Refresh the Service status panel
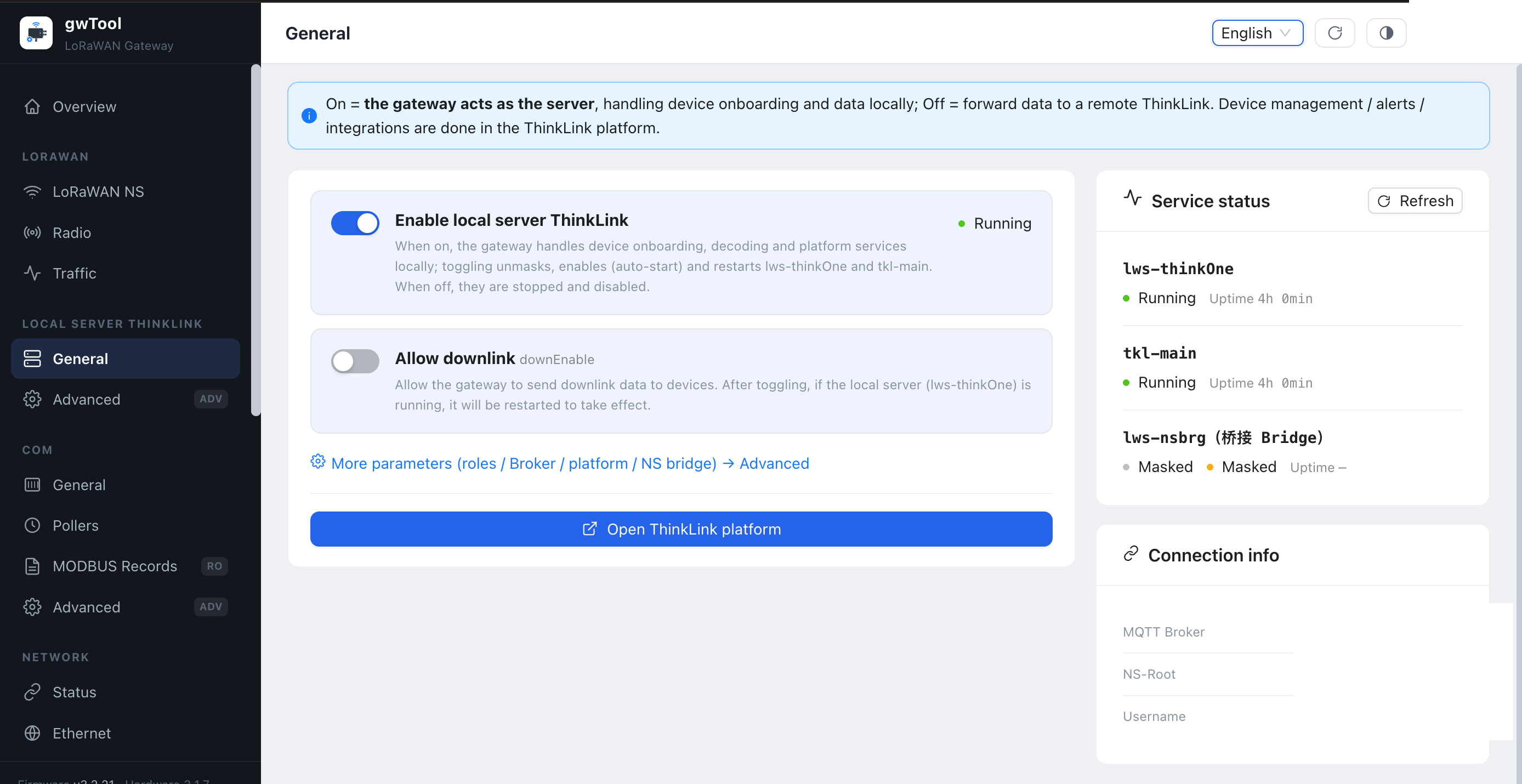1522x784 pixels. click(1415, 201)
